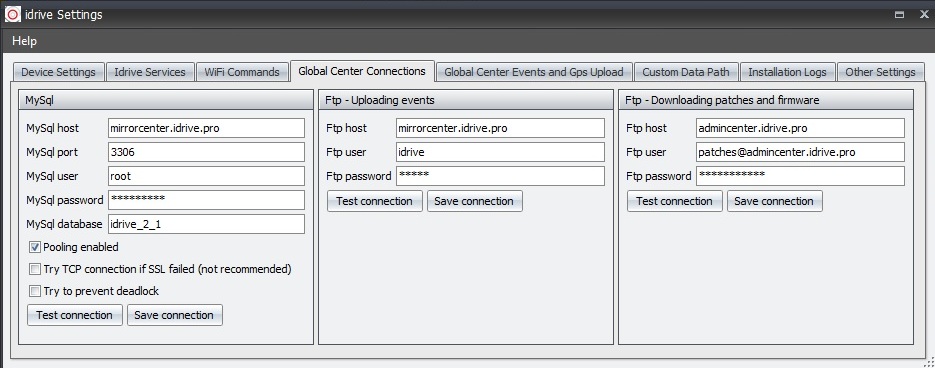Switch to the Device Settings tab
Screen dimensions: 935x368
pyautogui.click(x=58, y=72)
